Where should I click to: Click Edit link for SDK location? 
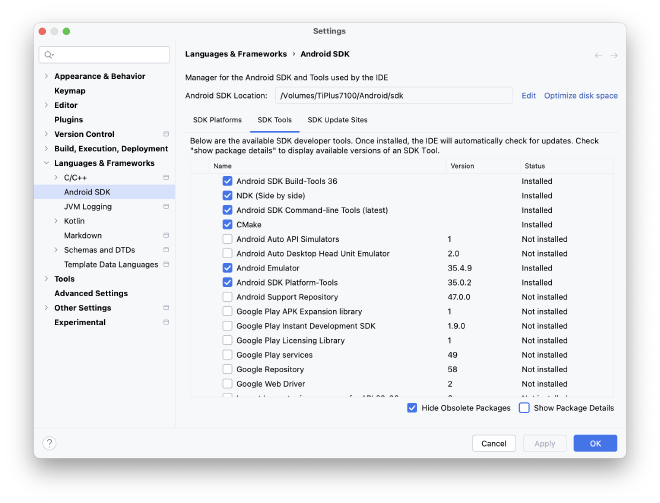coord(528,96)
